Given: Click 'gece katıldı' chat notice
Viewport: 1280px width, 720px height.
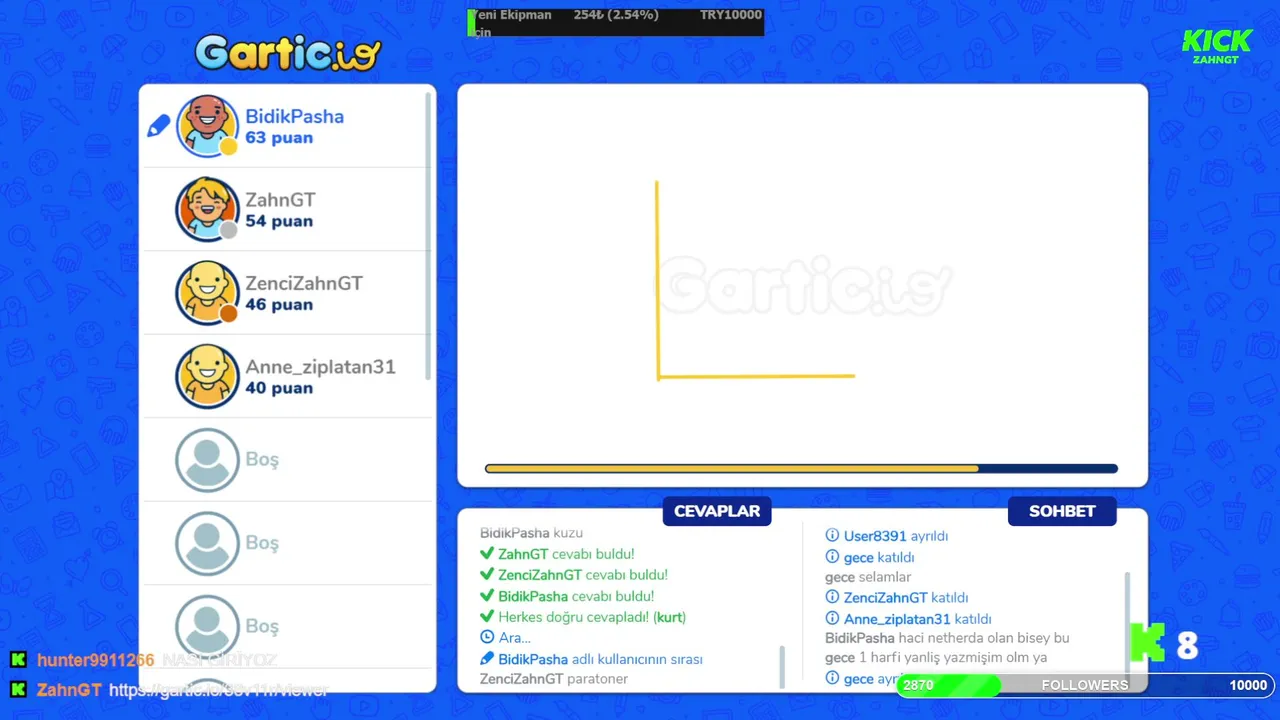Looking at the screenshot, I should coord(879,557).
